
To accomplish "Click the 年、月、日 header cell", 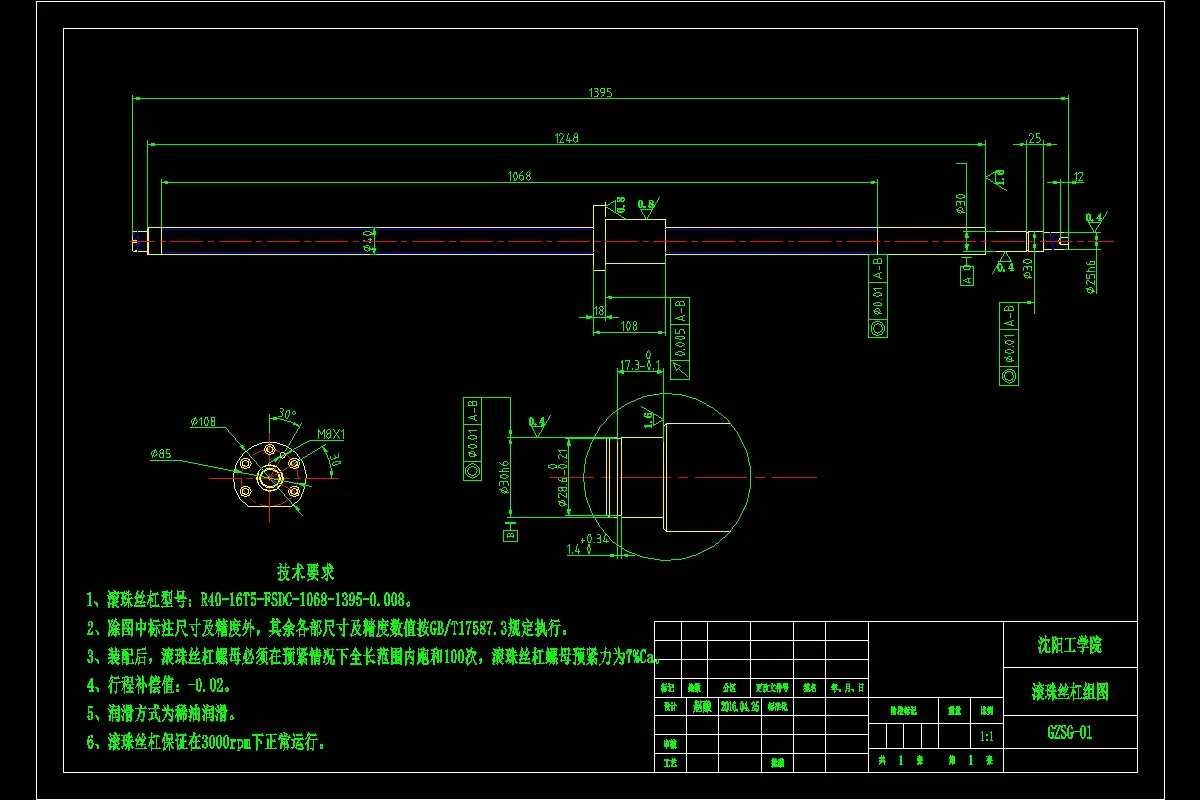I will point(846,688).
